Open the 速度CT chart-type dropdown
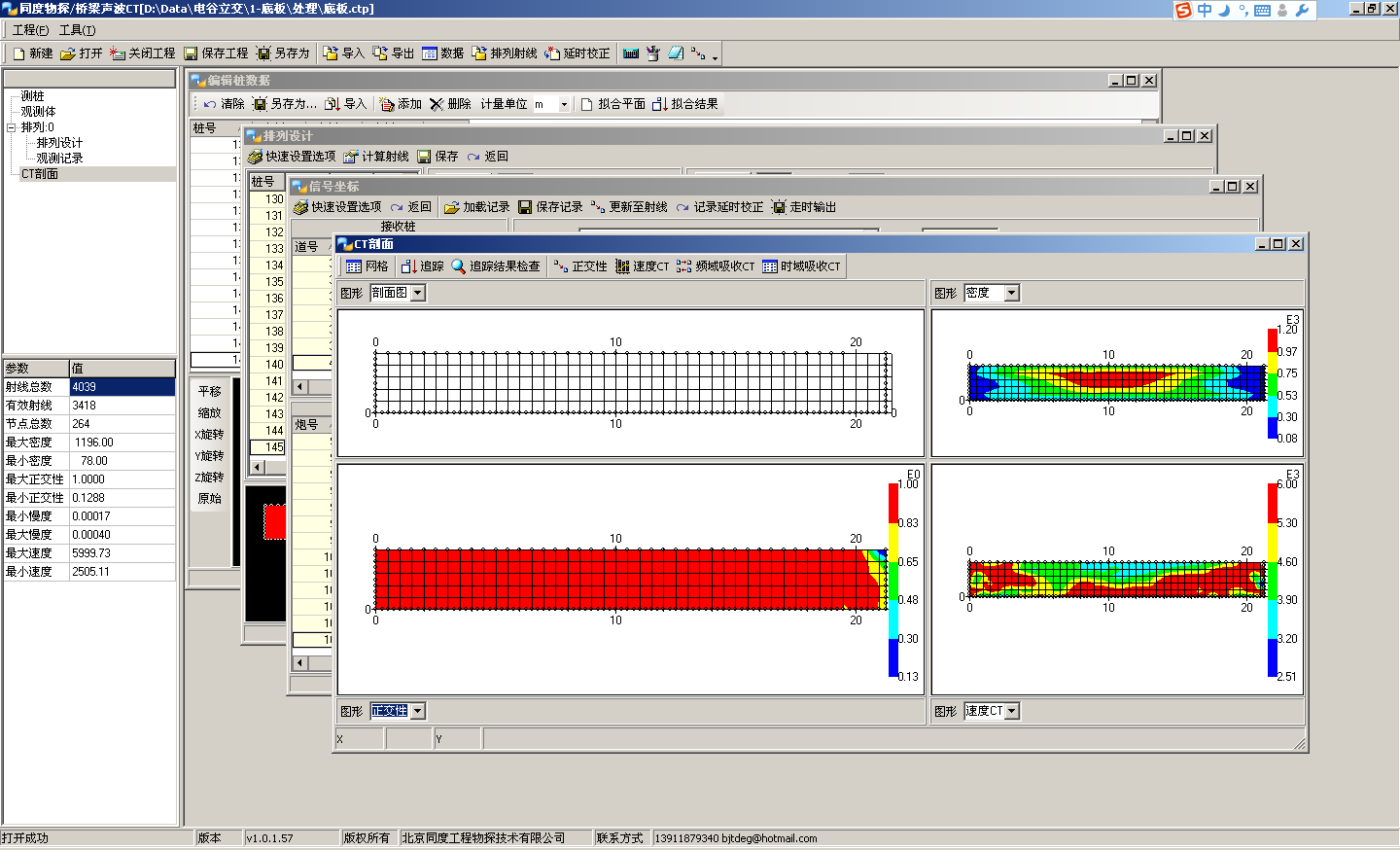The image size is (1400, 850). coord(1012,711)
